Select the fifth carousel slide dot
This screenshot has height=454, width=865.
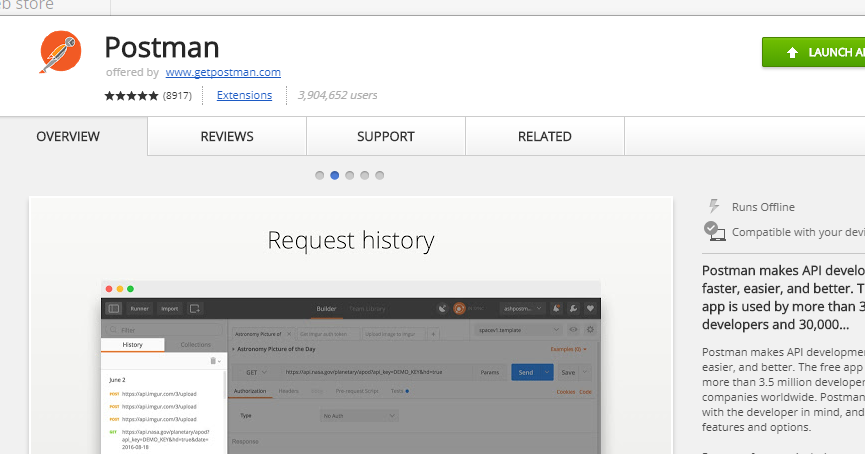[380, 175]
